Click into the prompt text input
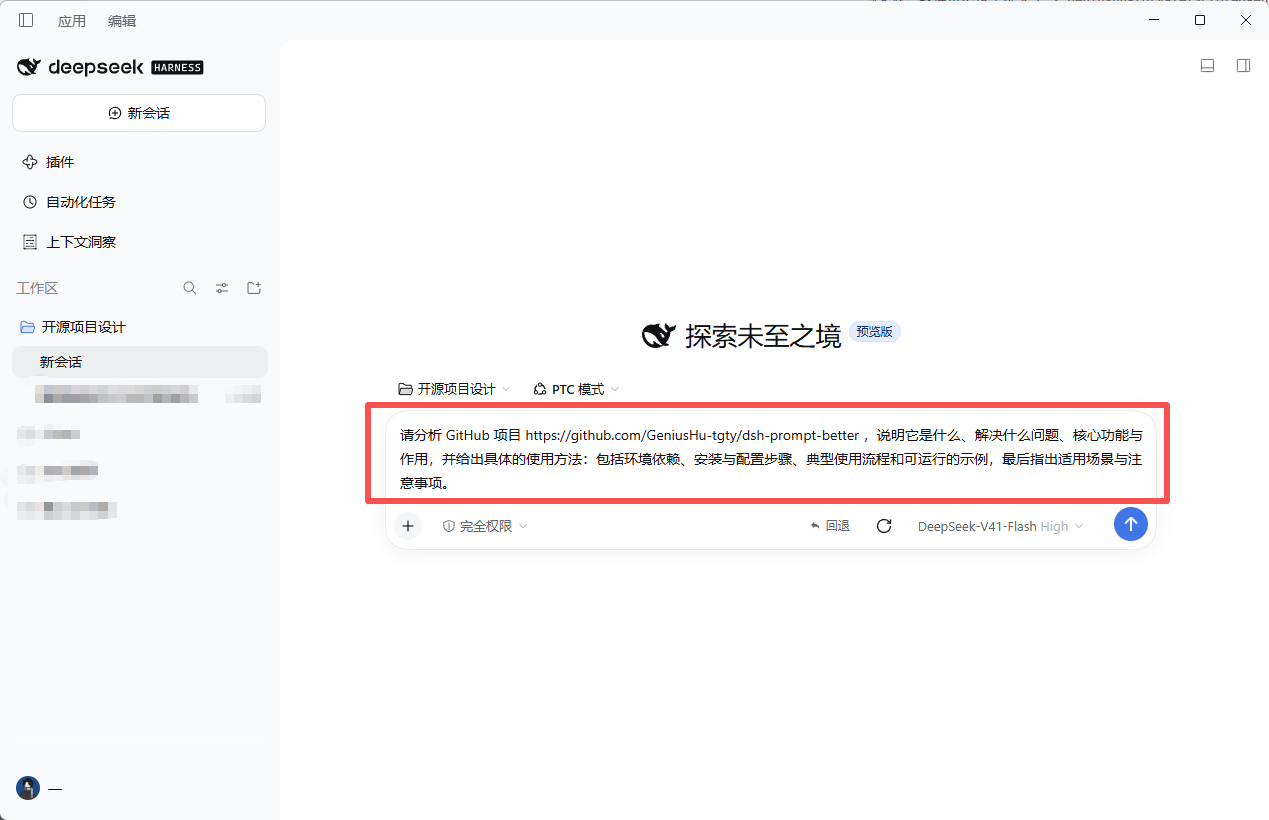Image resolution: width=1269 pixels, height=820 pixels. (770, 459)
